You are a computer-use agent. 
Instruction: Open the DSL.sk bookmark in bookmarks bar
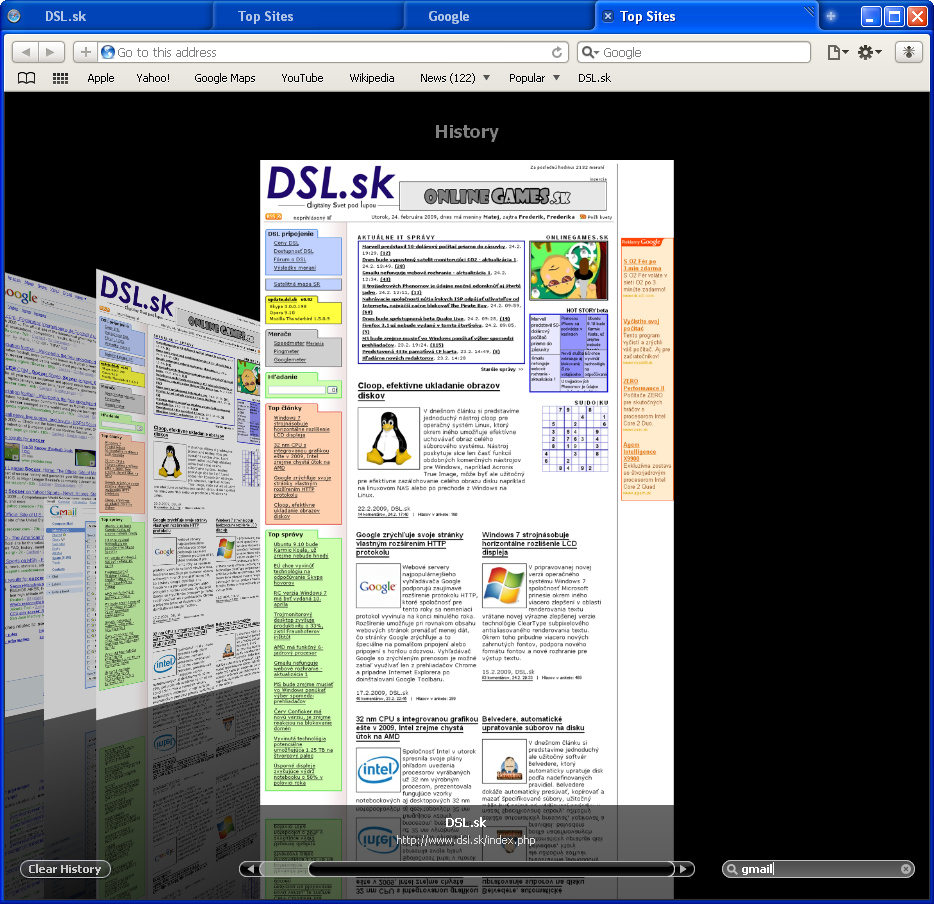[x=594, y=78]
